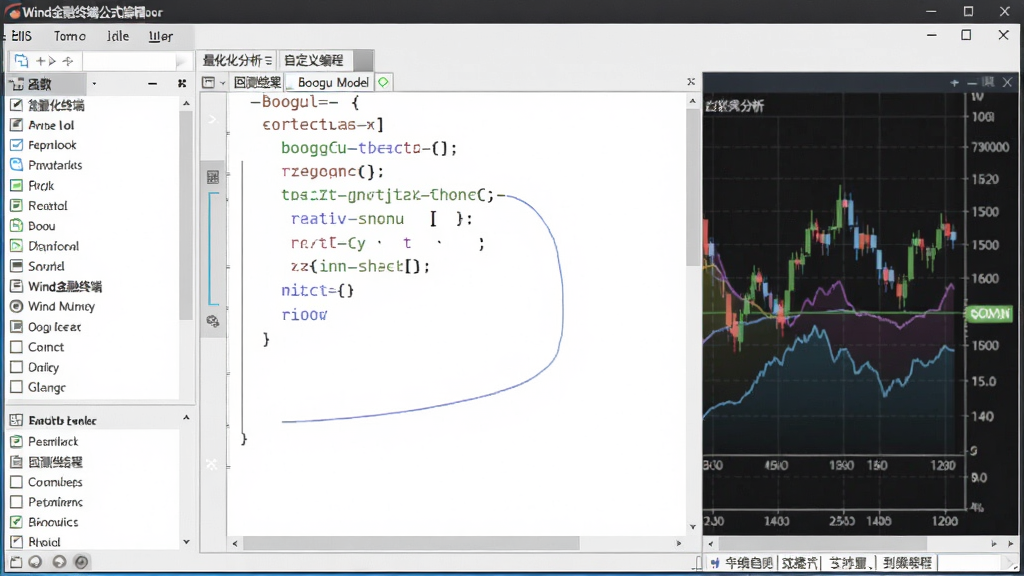The width and height of the screenshot is (1024, 576).
Task: Click the first round icon in bottom-left status bar
Action: click(36, 562)
